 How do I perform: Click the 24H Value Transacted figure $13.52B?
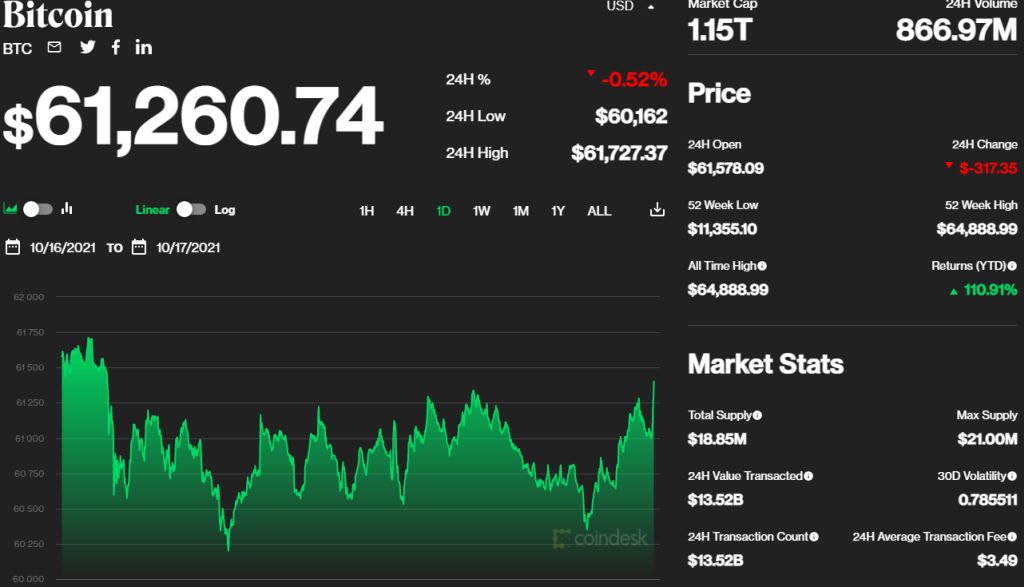tap(716, 500)
